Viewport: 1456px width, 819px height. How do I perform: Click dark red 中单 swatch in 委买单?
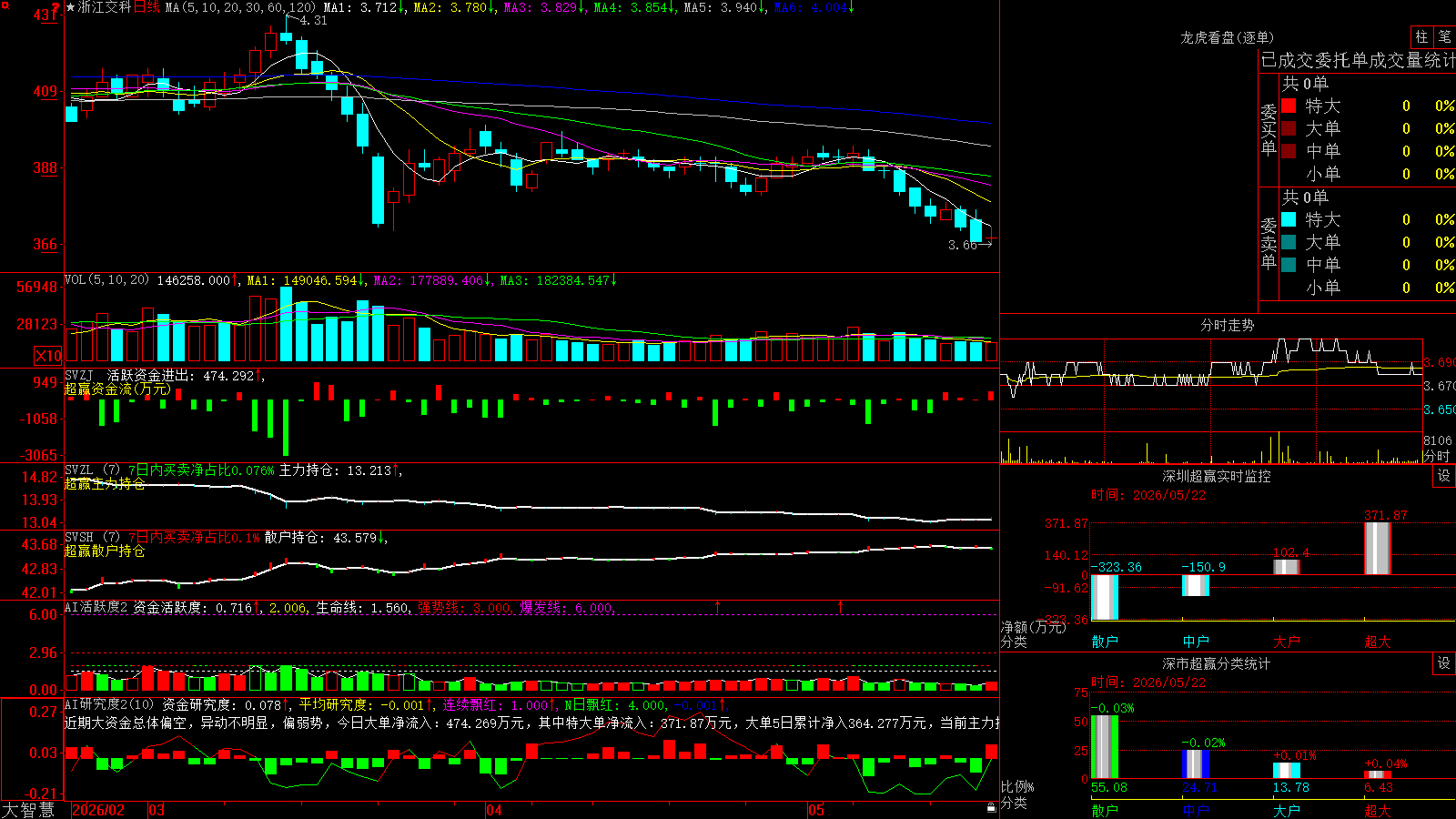click(x=1289, y=150)
